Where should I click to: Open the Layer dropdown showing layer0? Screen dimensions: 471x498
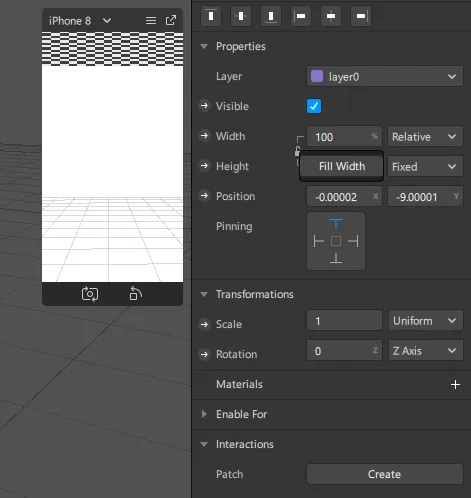click(385, 76)
